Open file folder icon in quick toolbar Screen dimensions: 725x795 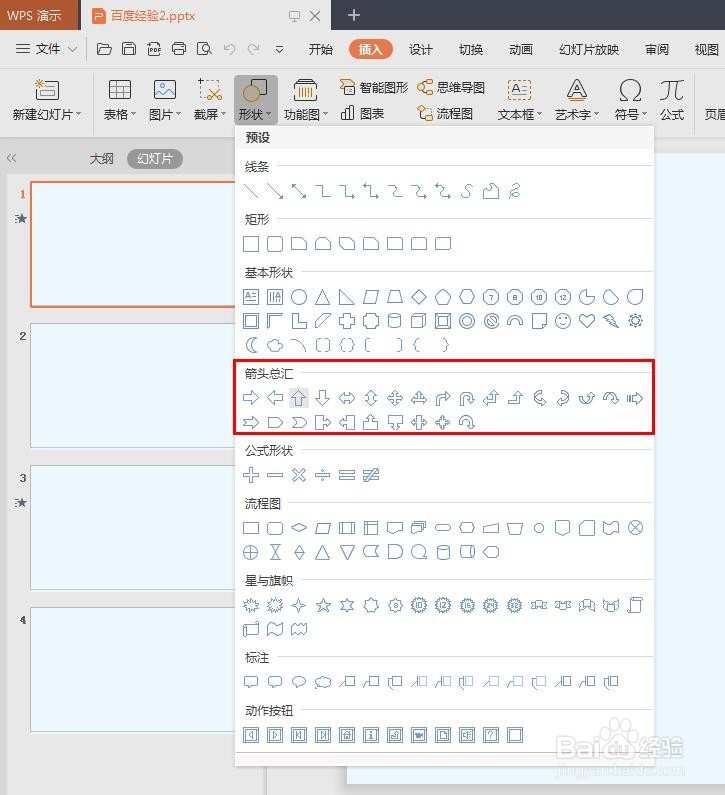(x=104, y=49)
